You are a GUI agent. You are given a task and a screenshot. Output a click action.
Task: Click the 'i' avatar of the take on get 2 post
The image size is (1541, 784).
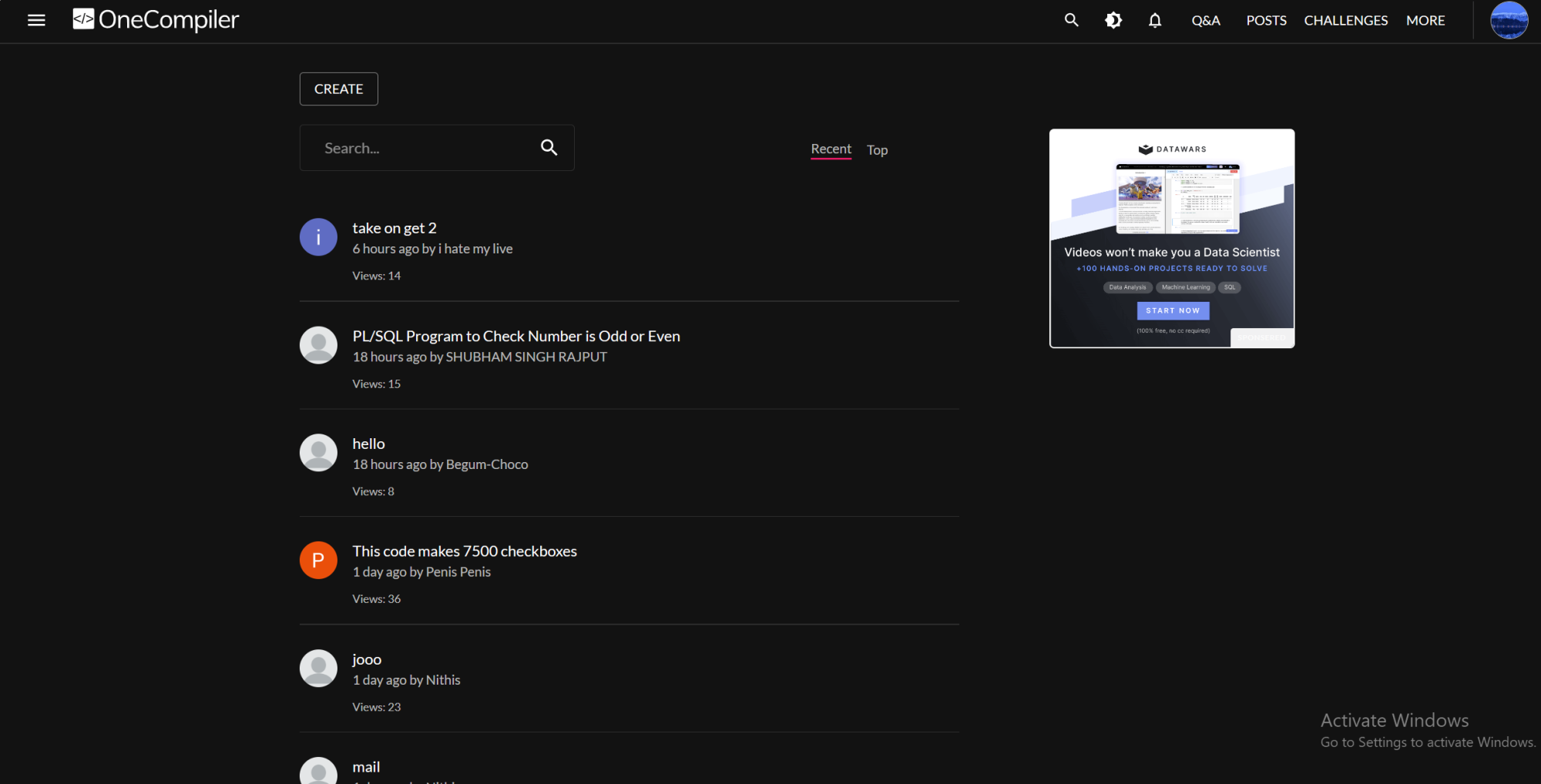click(x=318, y=237)
